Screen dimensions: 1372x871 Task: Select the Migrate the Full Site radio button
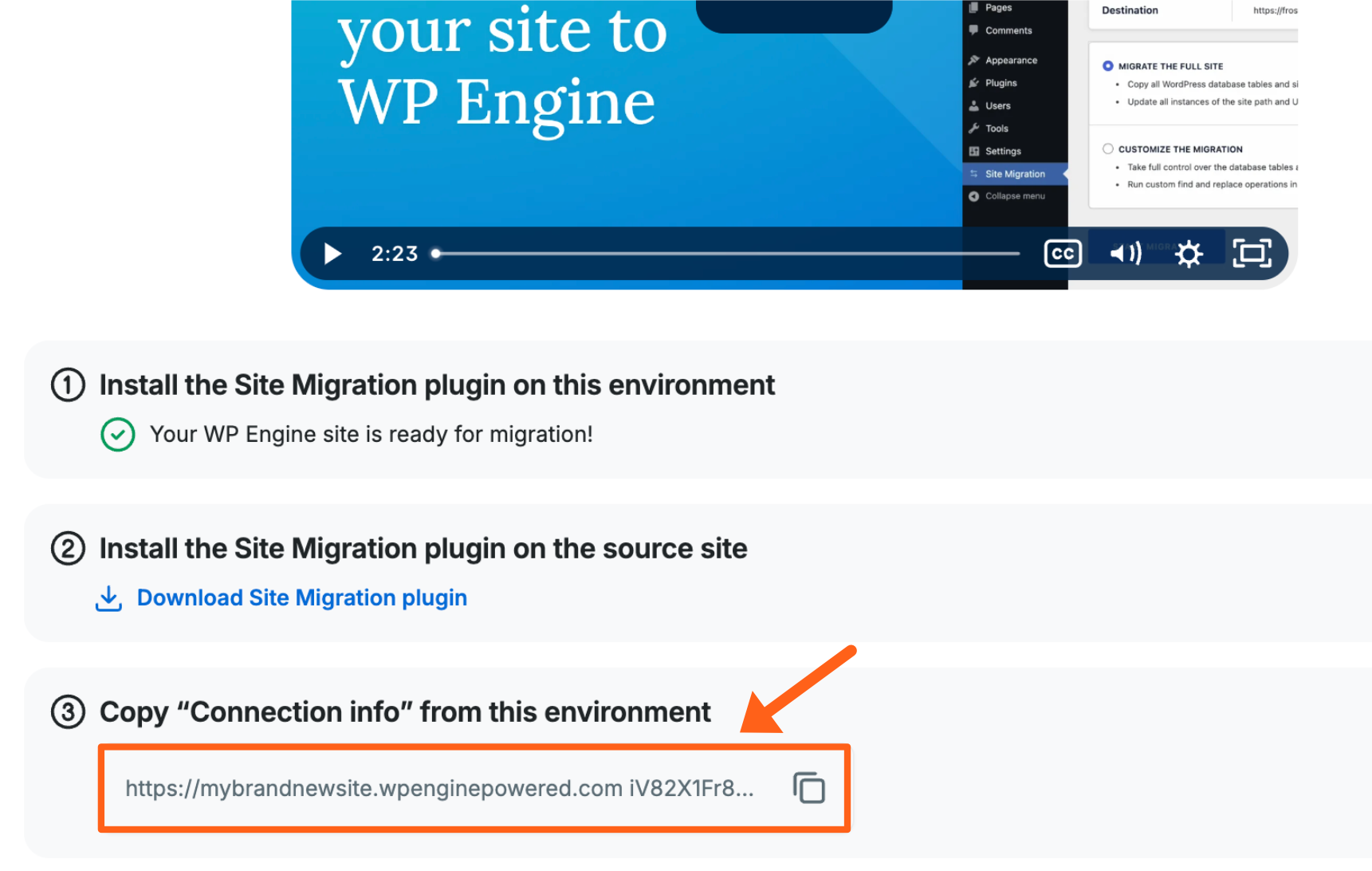[x=1108, y=65]
